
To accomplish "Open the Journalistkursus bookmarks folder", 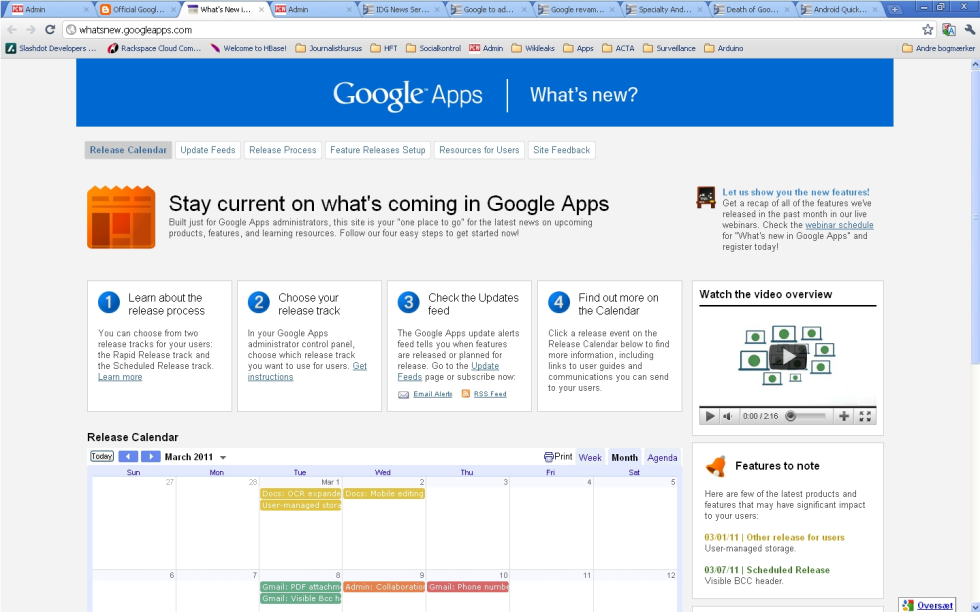I will pyautogui.click(x=330, y=48).
